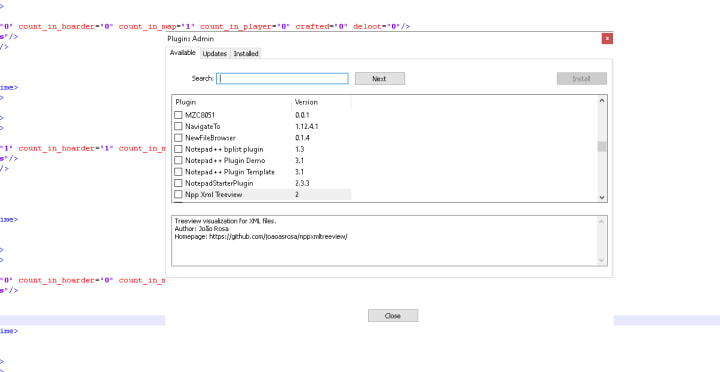Select the NewFileBrowser plugin name
Image resolution: width=720 pixels, height=372 pixels.
click(210, 138)
